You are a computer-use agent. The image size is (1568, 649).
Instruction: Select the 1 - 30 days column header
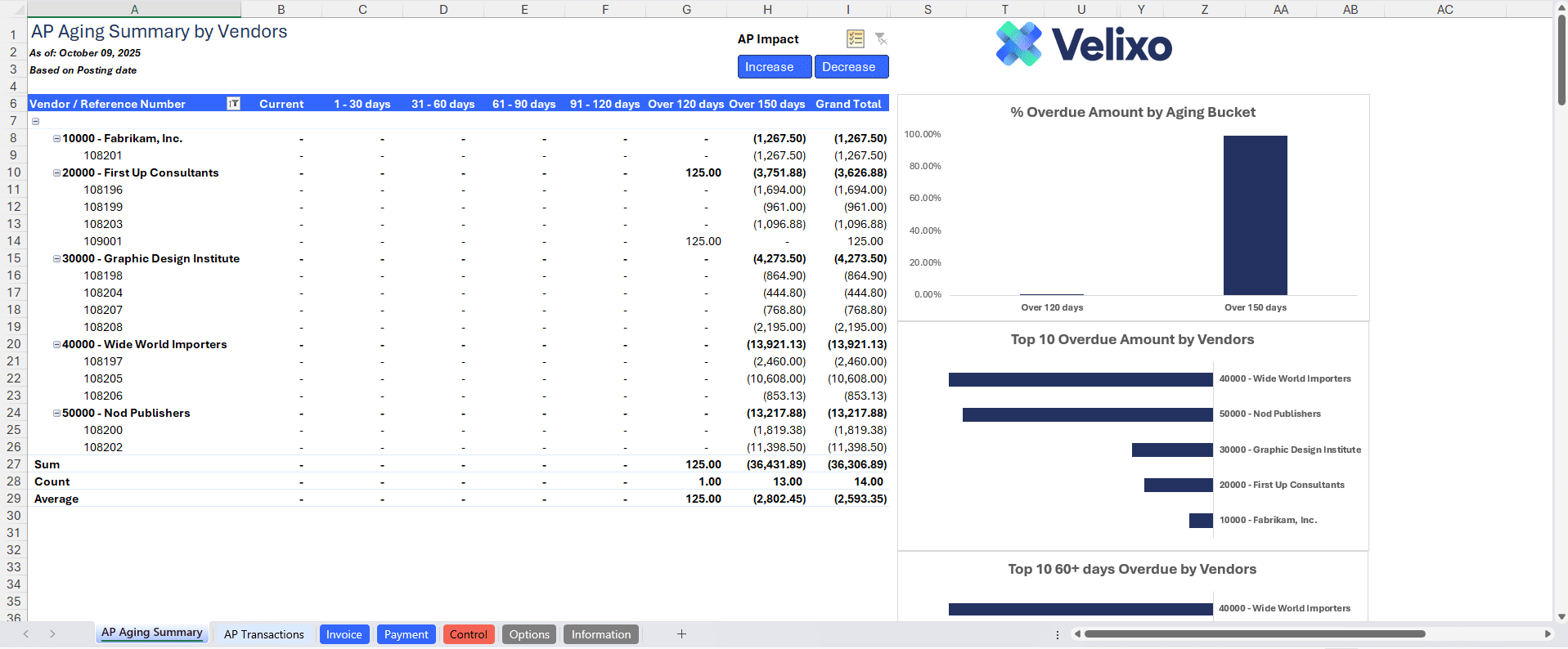[362, 104]
